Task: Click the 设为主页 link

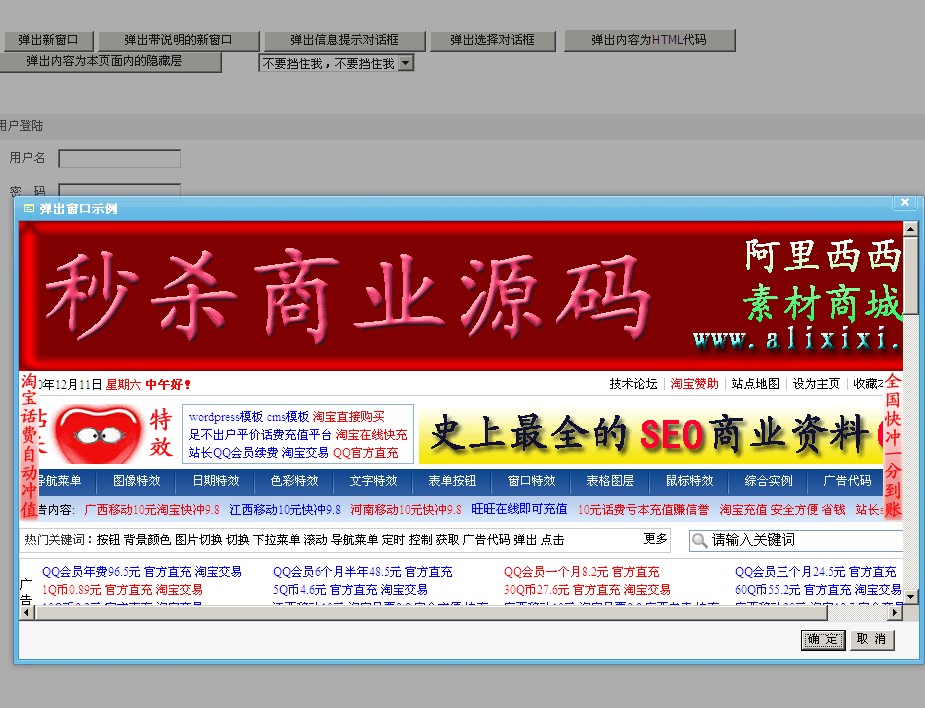Action: click(x=816, y=384)
